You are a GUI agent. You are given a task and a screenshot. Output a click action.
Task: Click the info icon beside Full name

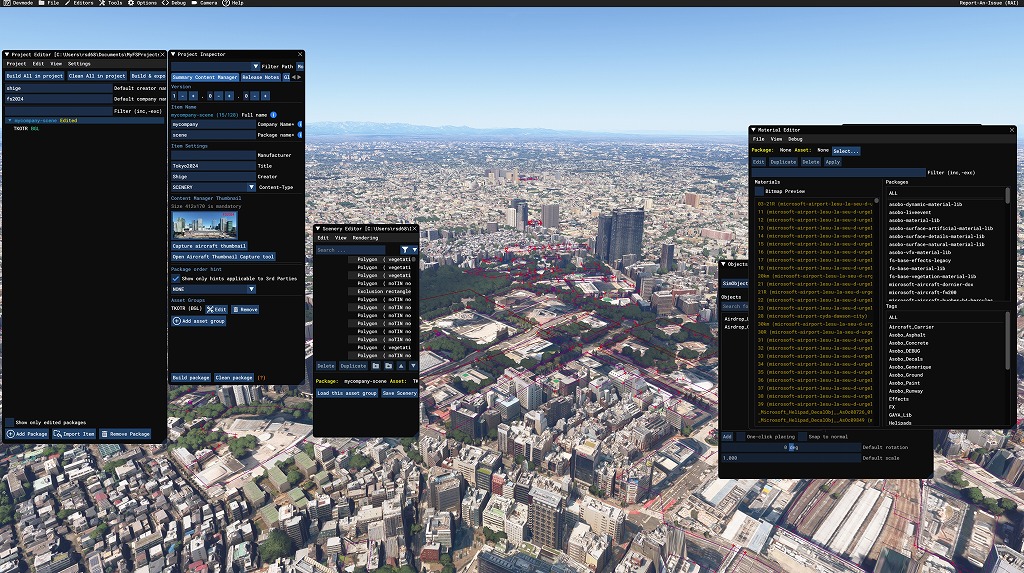coord(274,115)
